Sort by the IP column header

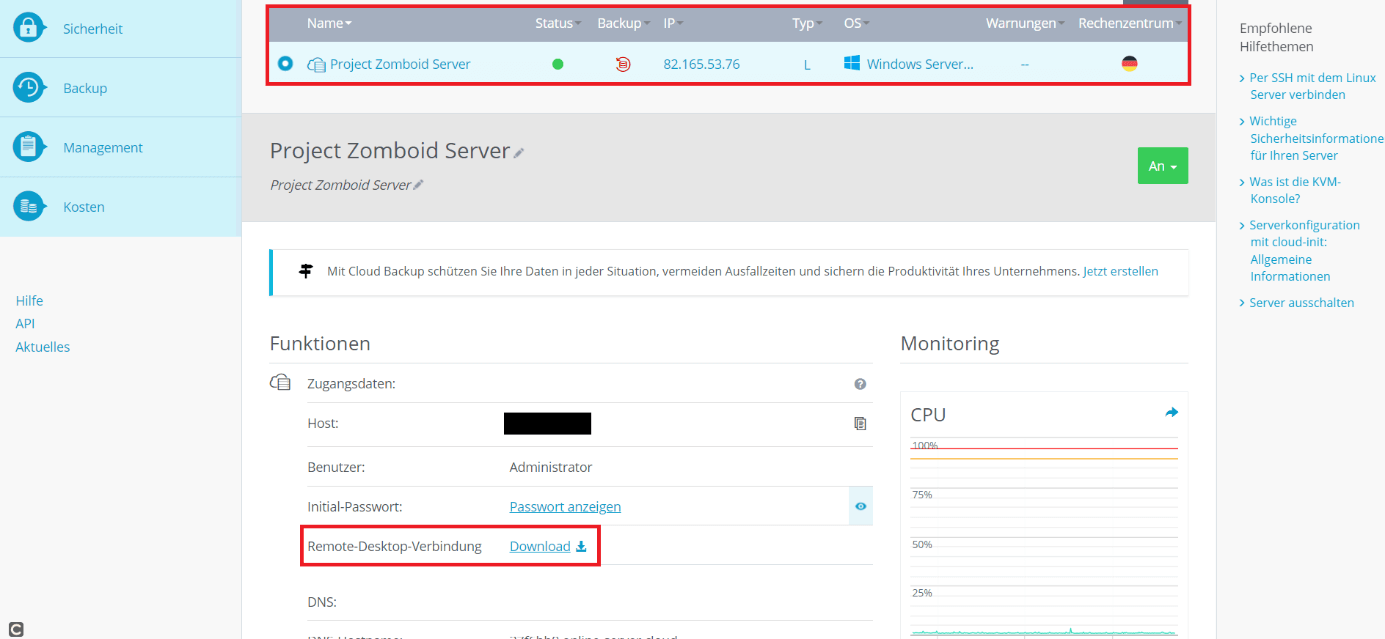click(x=673, y=23)
